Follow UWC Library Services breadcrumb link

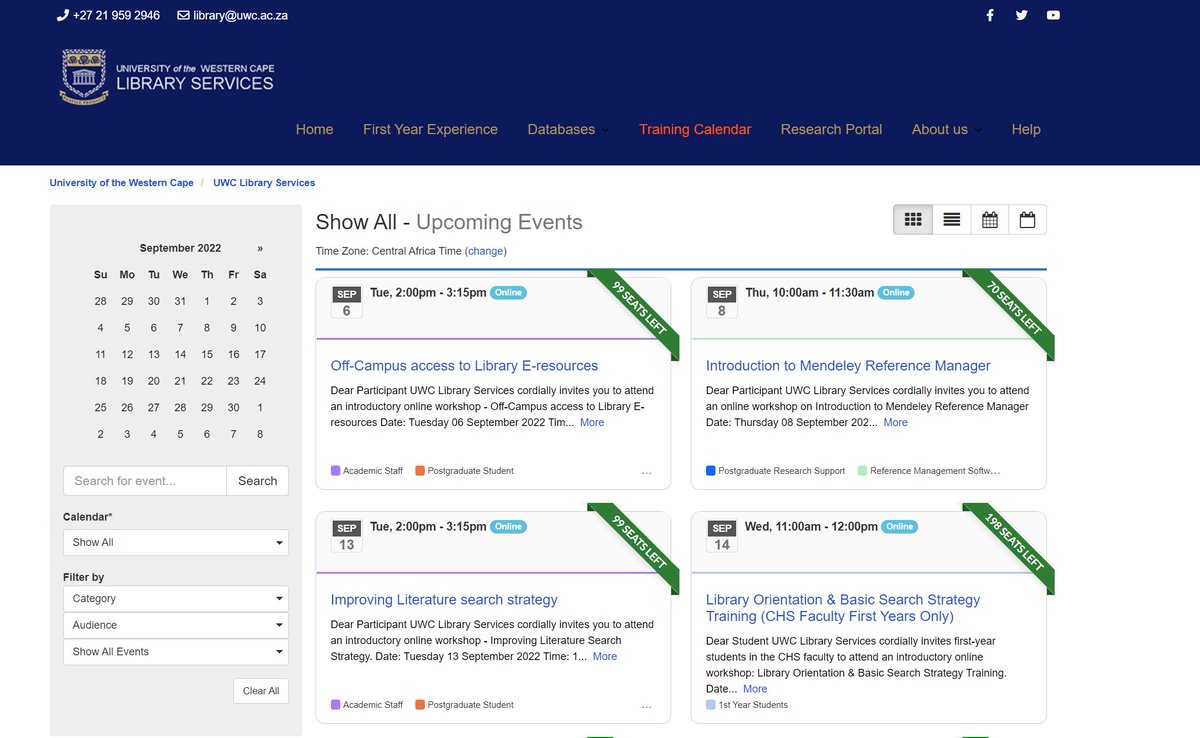point(264,183)
